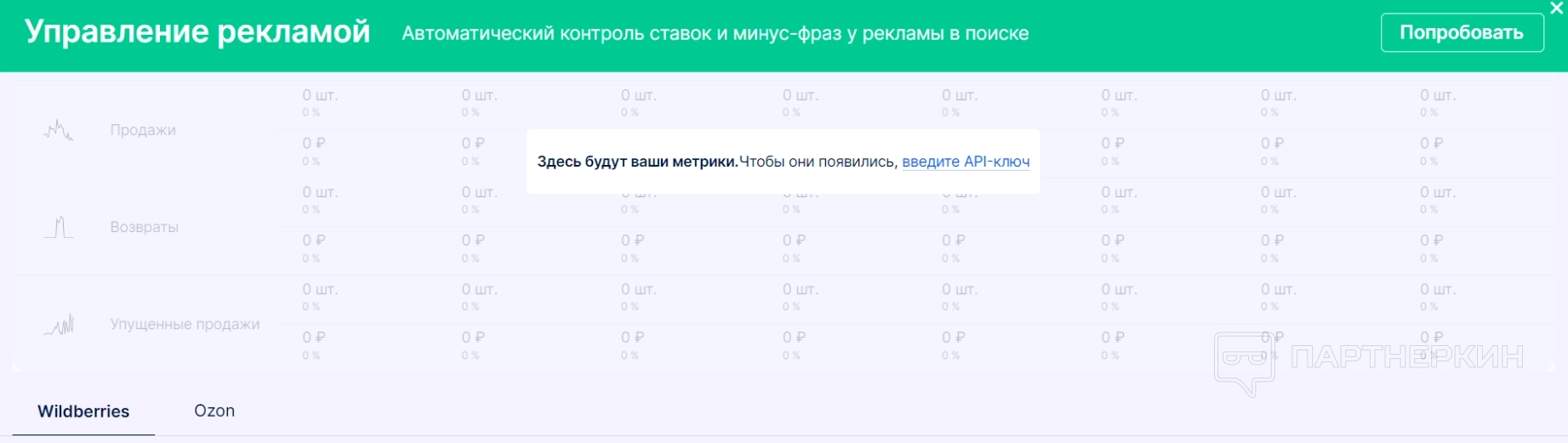The image size is (1568, 443).
Task: Switch to the Wildberries tab
Action: 83,412
